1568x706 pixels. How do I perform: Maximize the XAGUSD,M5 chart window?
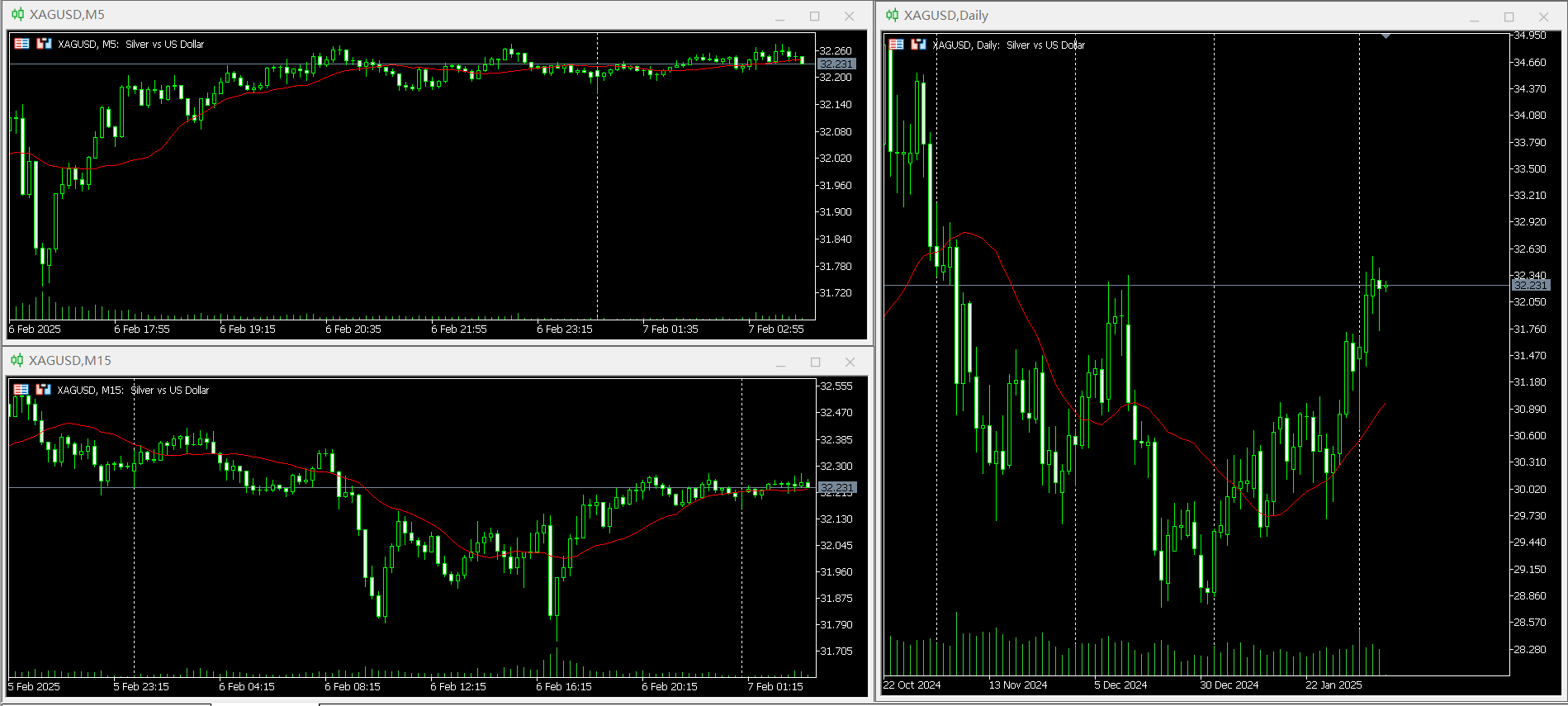[x=815, y=17]
